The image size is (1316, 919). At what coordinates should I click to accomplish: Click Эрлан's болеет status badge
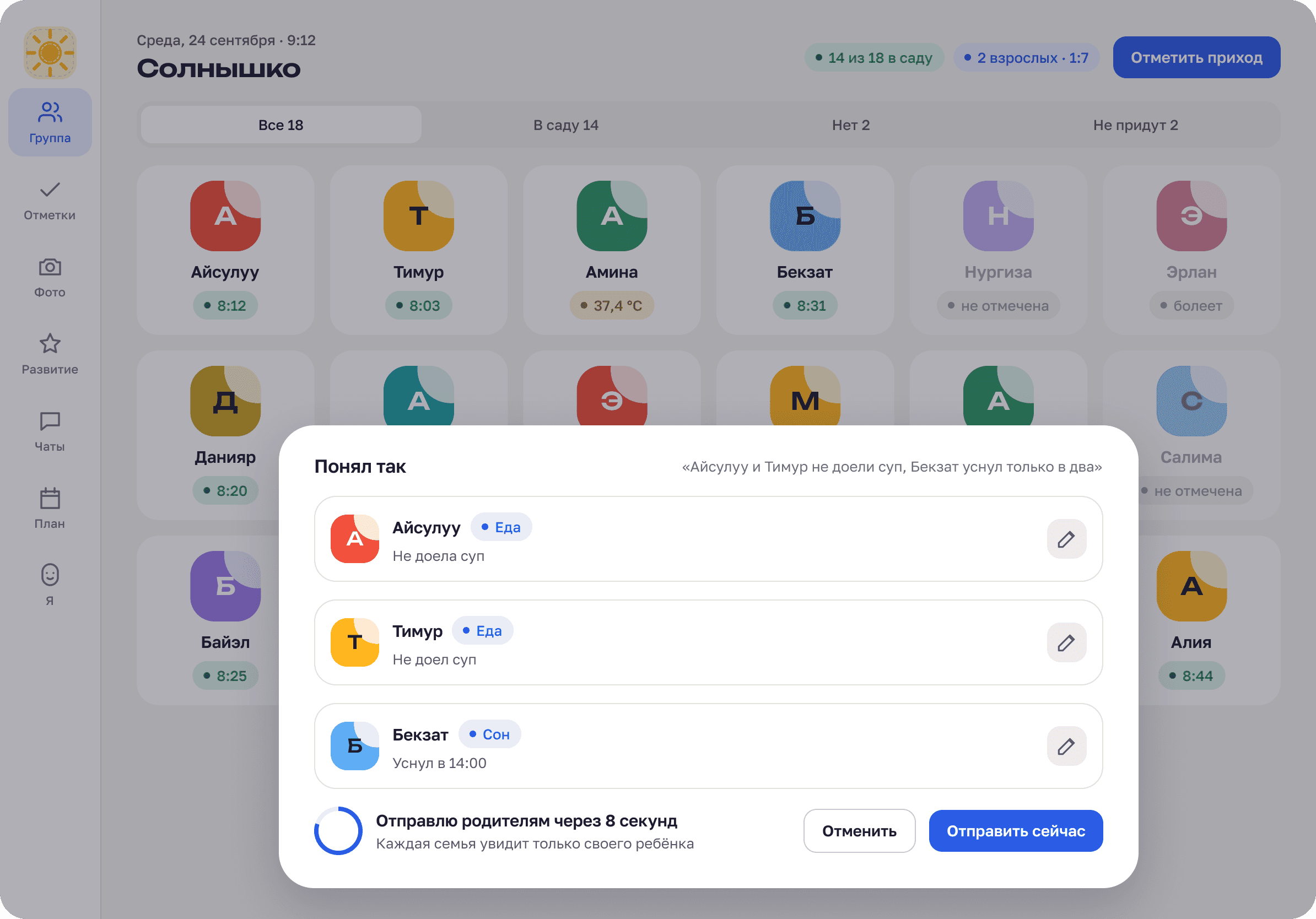(1191, 305)
